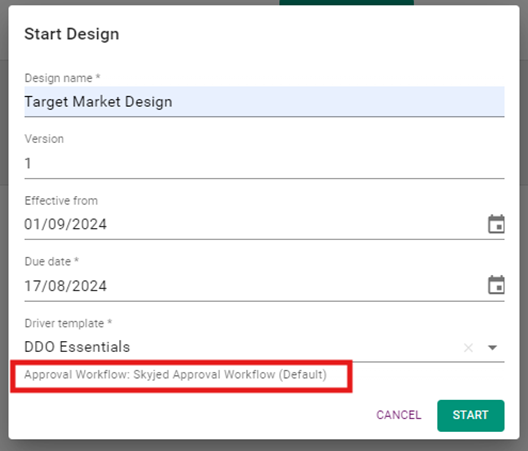Viewport: 528px width, 451px height.
Task: Open the Effective from calendar picker
Action: (496, 224)
